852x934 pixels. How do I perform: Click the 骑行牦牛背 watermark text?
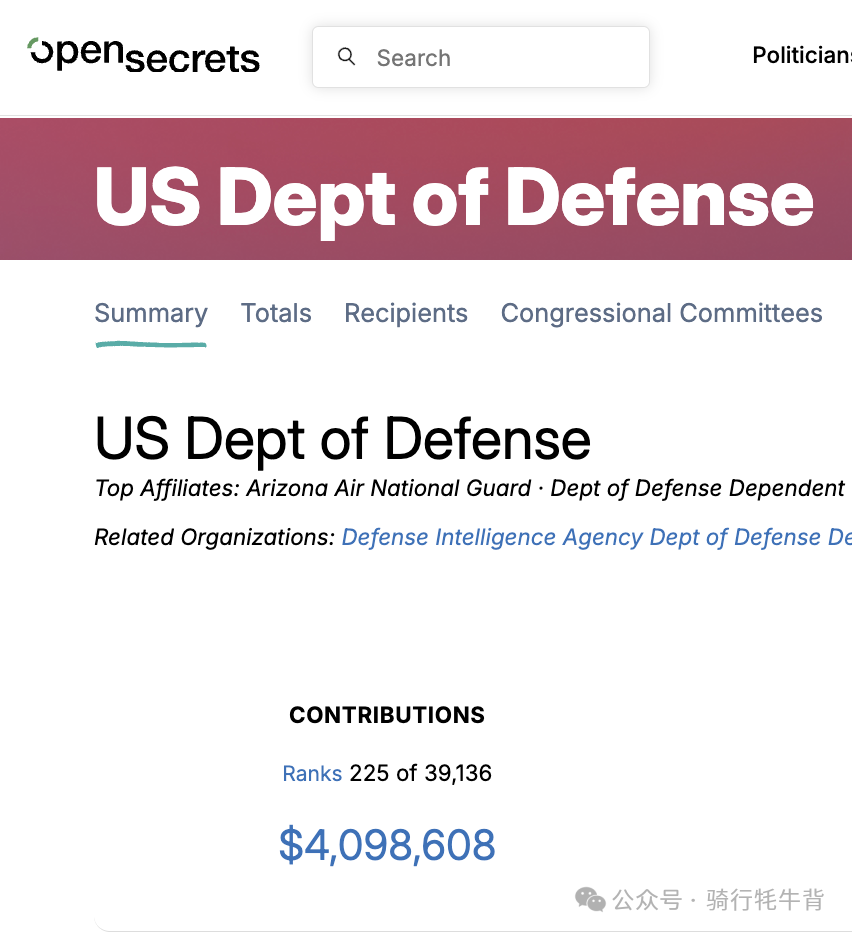tap(765, 899)
